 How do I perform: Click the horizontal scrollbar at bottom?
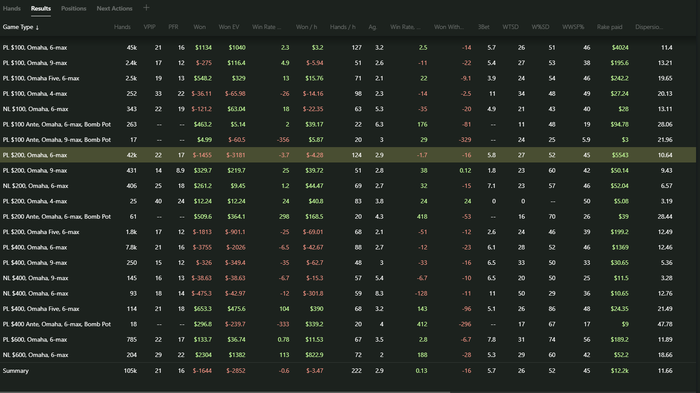click(x=225, y=392)
